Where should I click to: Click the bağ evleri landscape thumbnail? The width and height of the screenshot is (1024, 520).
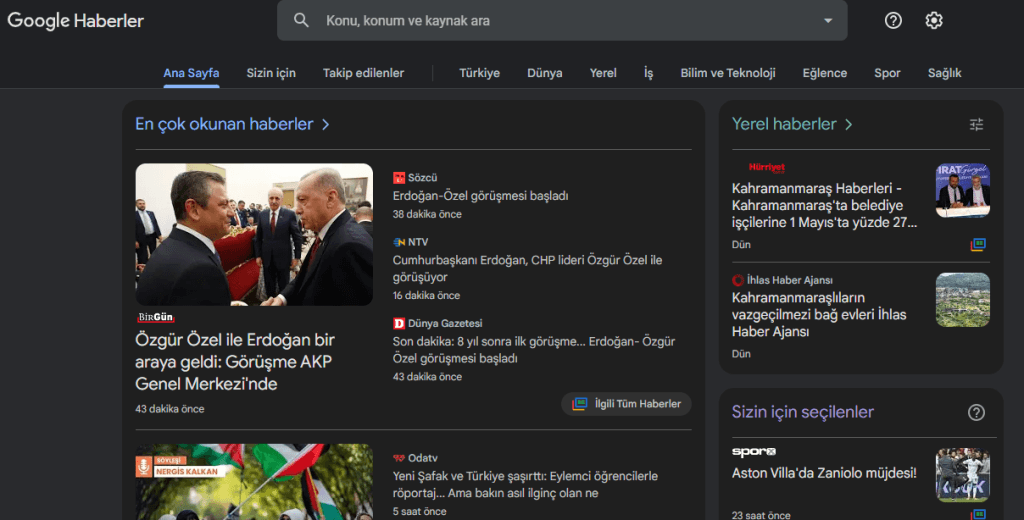click(963, 300)
